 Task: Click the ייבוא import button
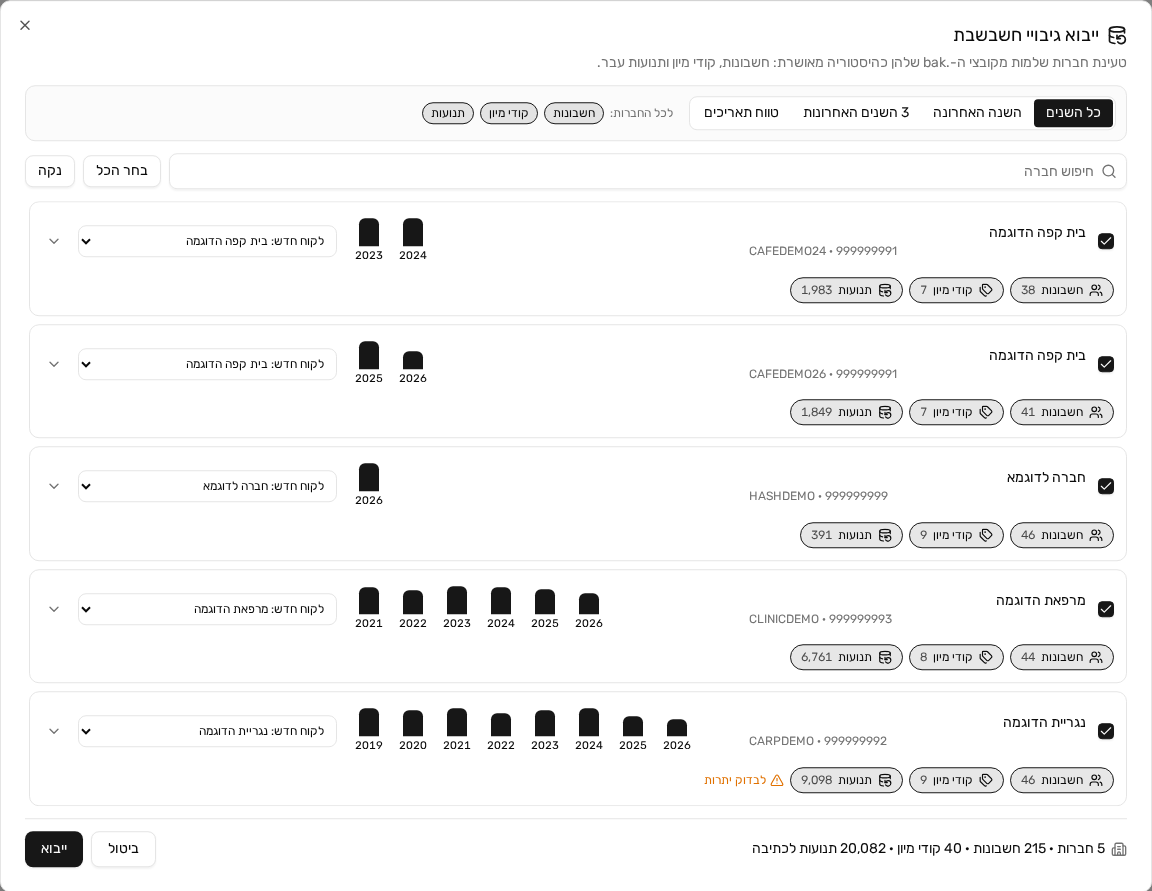click(54, 849)
